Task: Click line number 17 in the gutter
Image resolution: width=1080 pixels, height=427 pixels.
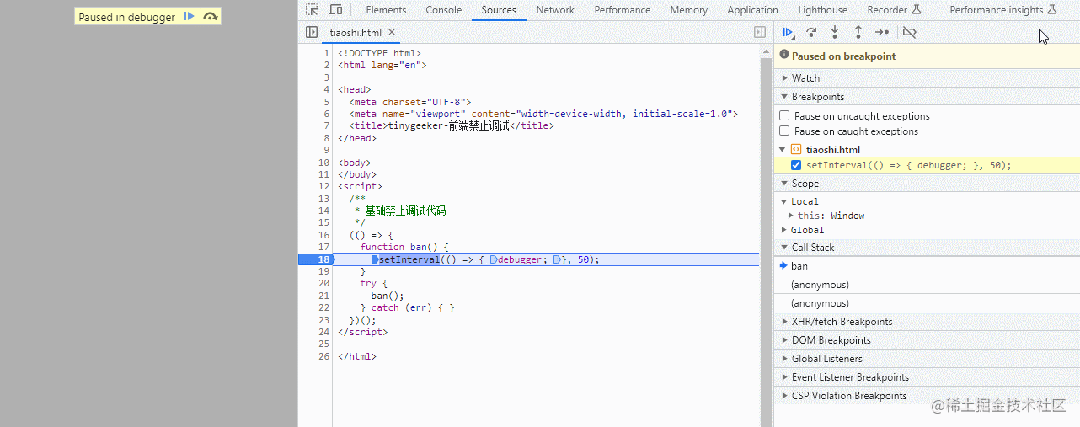Action: click(x=324, y=246)
